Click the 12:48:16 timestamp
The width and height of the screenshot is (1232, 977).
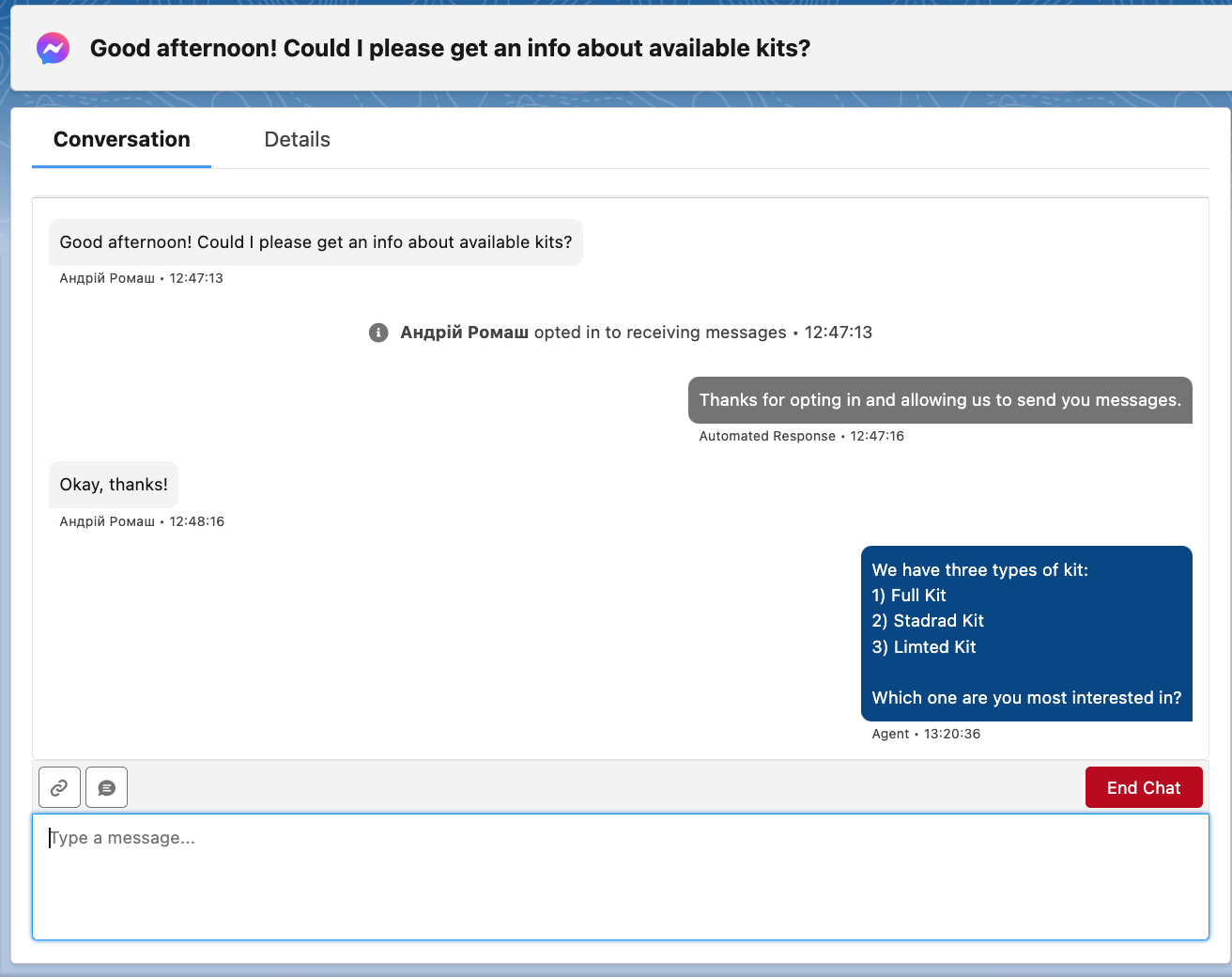click(196, 521)
